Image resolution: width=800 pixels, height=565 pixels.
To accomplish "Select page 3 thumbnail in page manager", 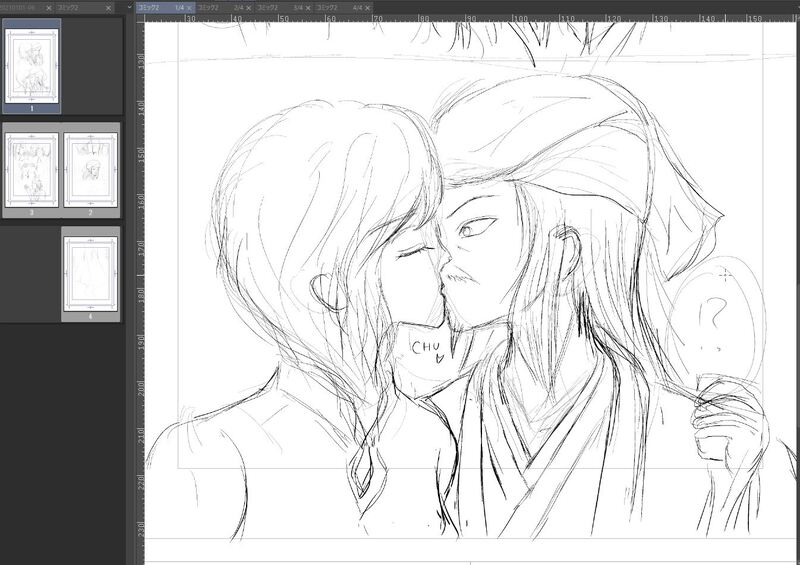I will pos(32,170).
